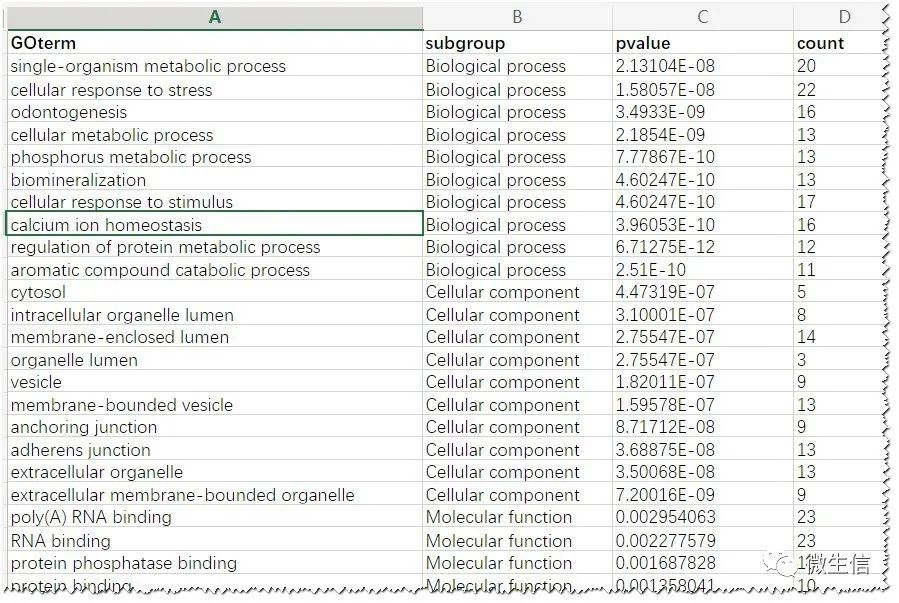899x603 pixels.
Task: Click the subgroup header cell
Action: [x=517, y=43]
